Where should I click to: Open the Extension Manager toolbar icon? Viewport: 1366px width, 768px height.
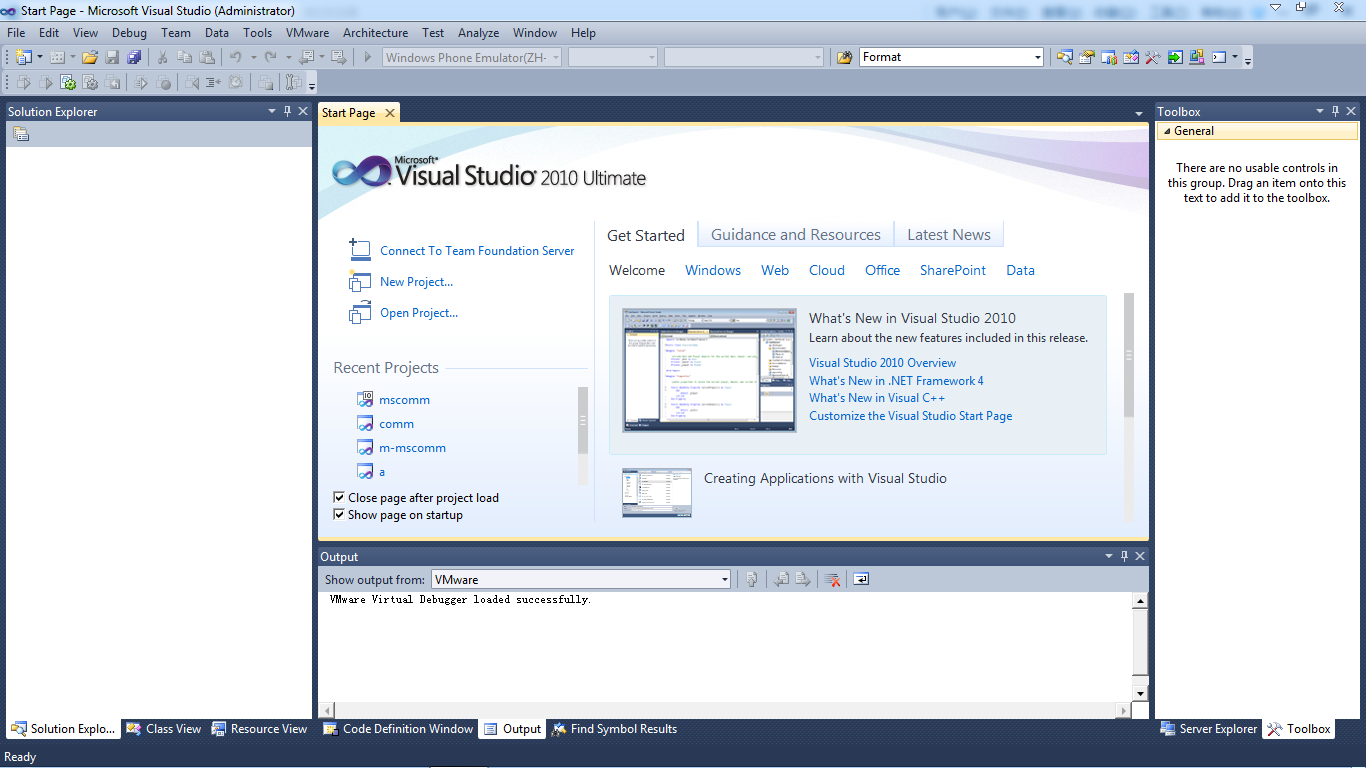pyautogui.click(x=1196, y=57)
